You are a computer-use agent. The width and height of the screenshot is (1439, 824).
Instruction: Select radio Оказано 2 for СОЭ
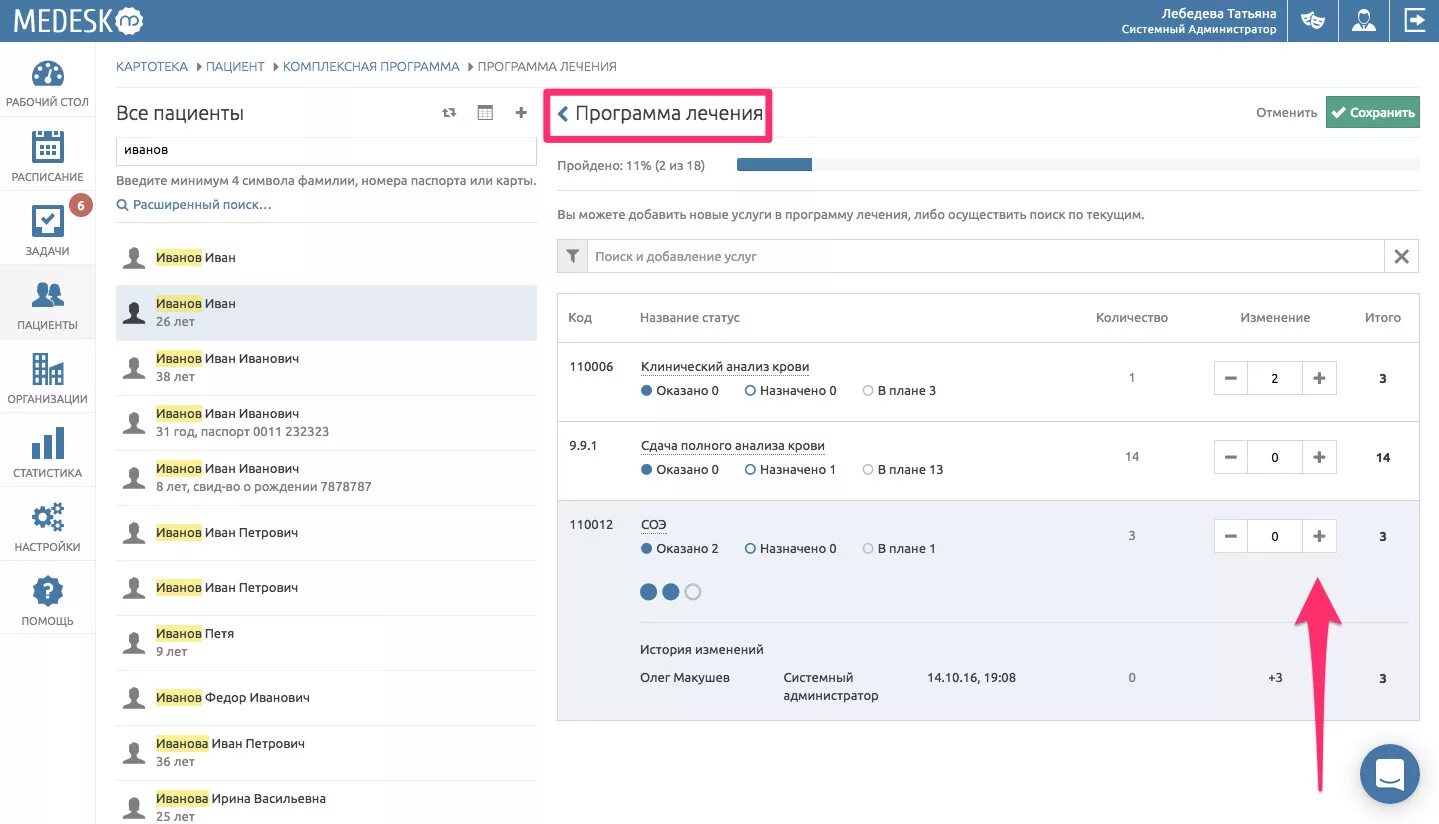(648, 548)
